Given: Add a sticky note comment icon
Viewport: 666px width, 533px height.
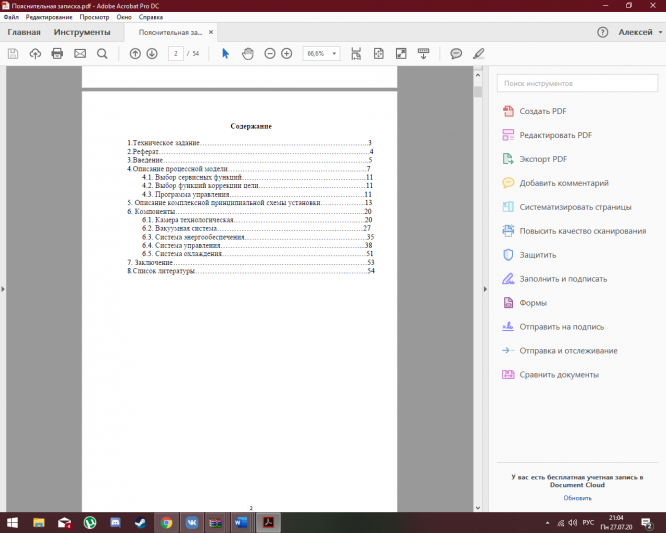Looking at the screenshot, I should coord(456,54).
